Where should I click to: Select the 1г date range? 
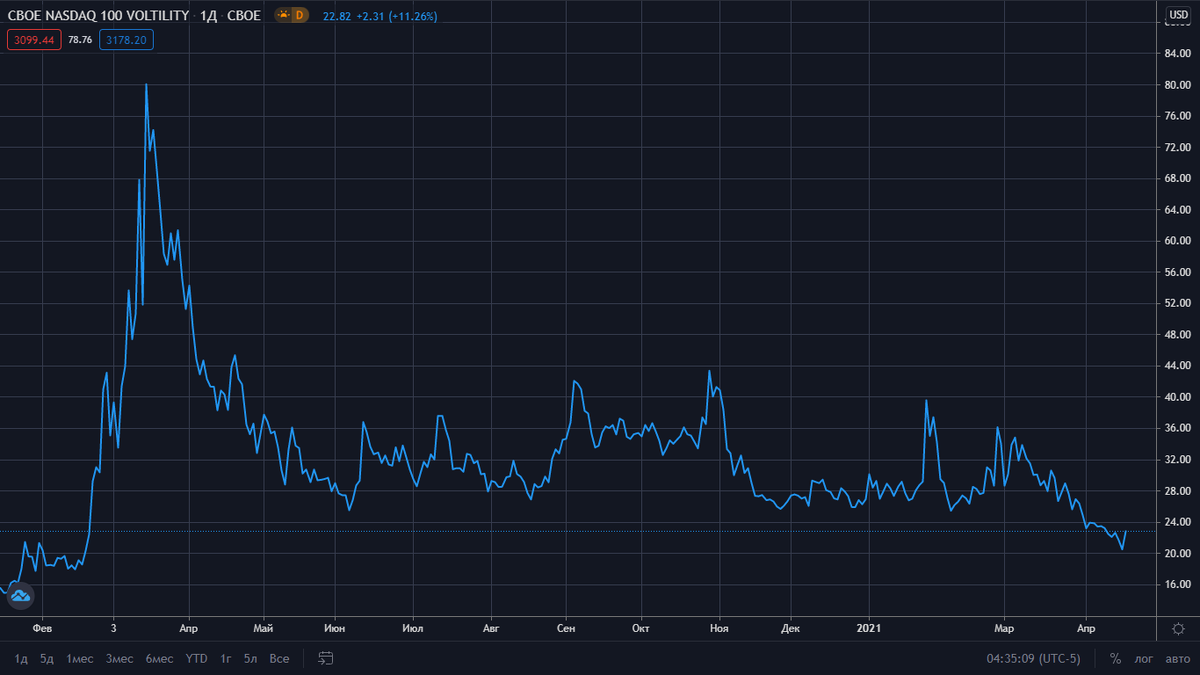click(224, 659)
